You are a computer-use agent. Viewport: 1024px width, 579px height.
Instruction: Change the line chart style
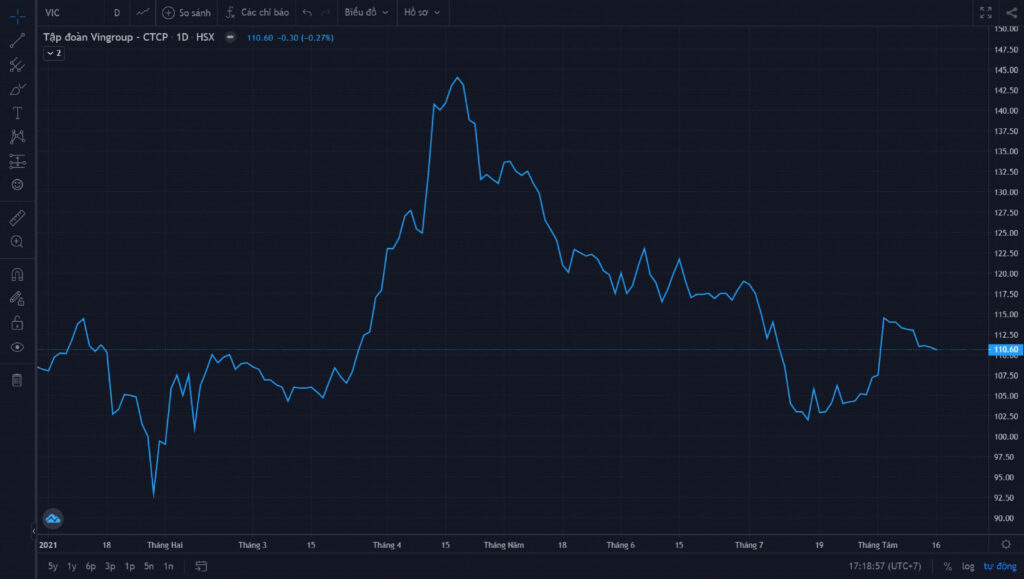[142, 12]
